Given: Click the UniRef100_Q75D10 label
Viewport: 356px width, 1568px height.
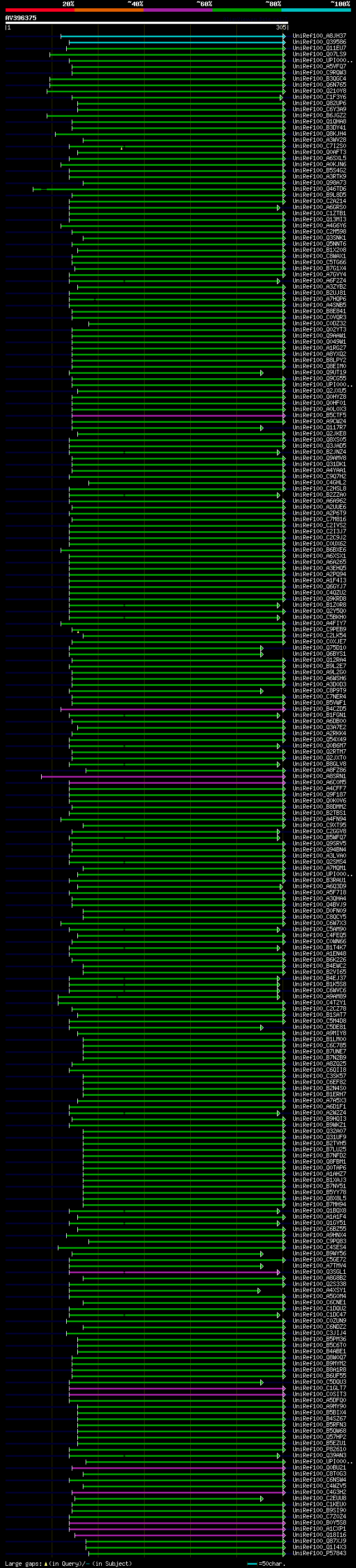Looking at the screenshot, I should 319,648.
